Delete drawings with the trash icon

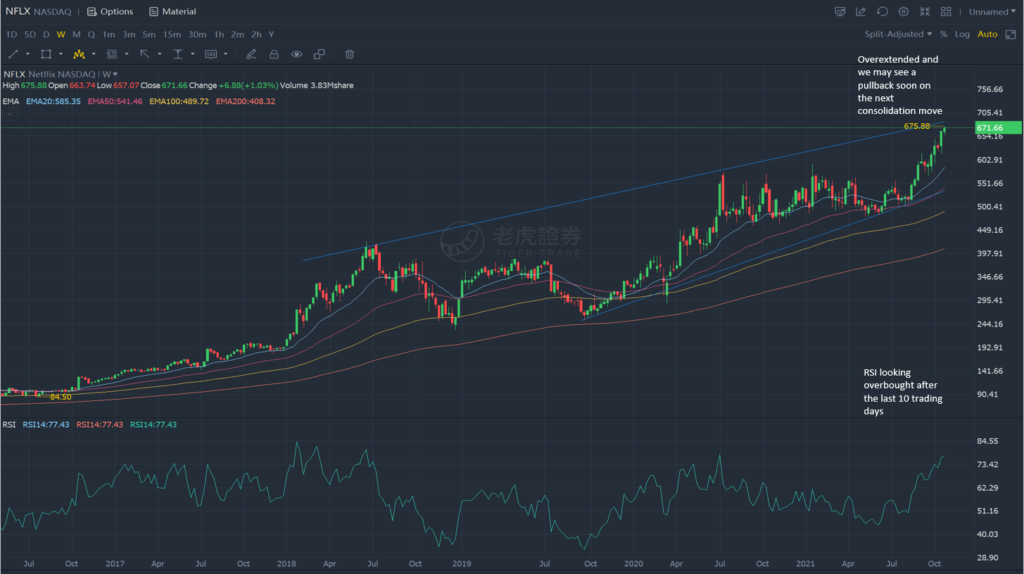pos(349,54)
